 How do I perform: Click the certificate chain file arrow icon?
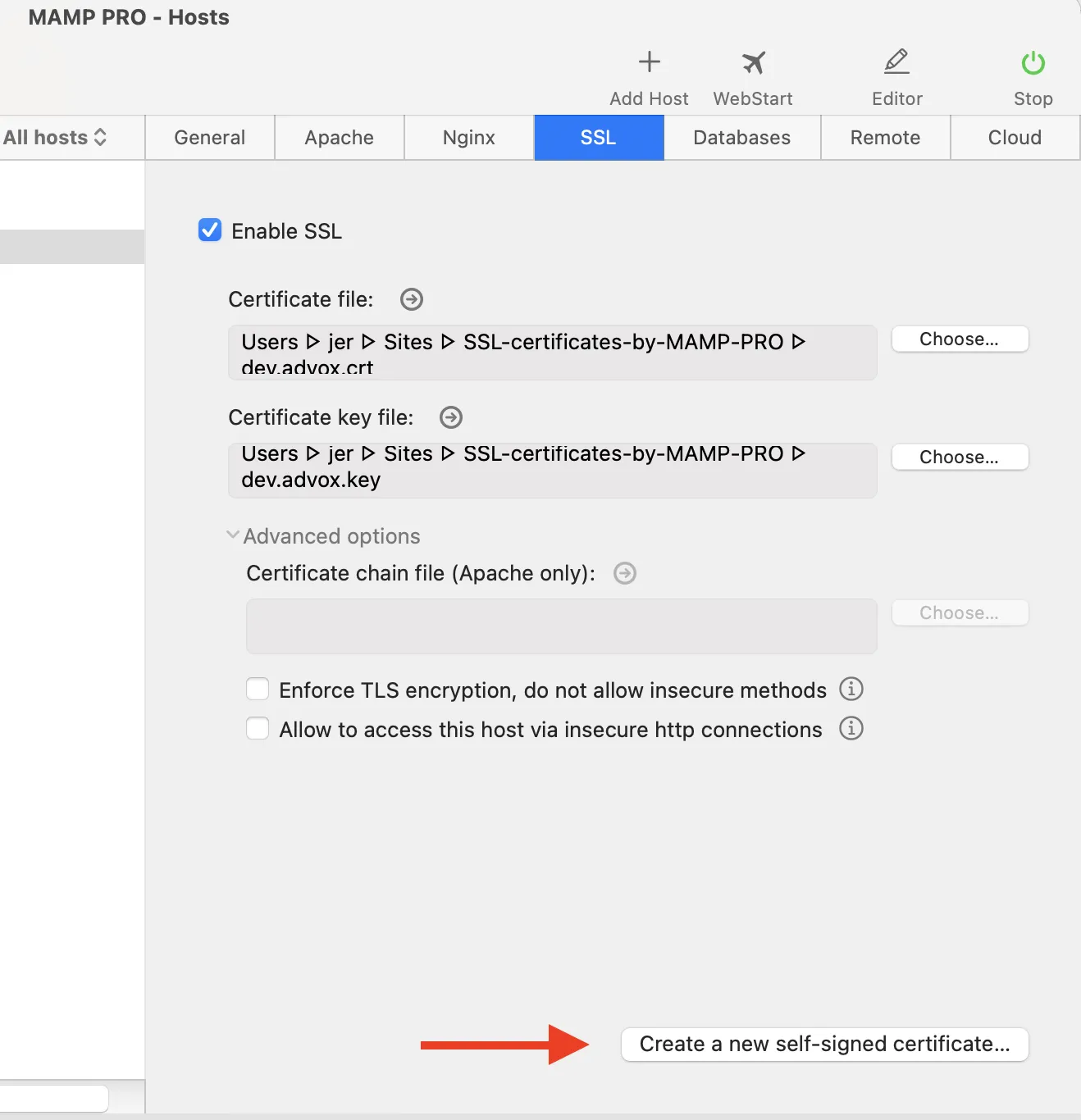(625, 573)
